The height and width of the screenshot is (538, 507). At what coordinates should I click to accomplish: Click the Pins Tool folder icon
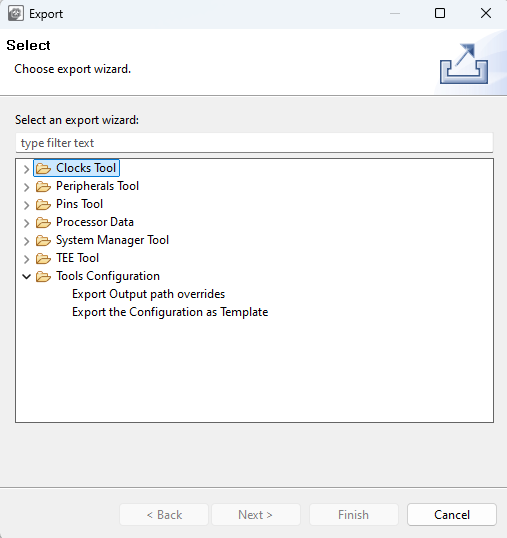tap(44, 204)
